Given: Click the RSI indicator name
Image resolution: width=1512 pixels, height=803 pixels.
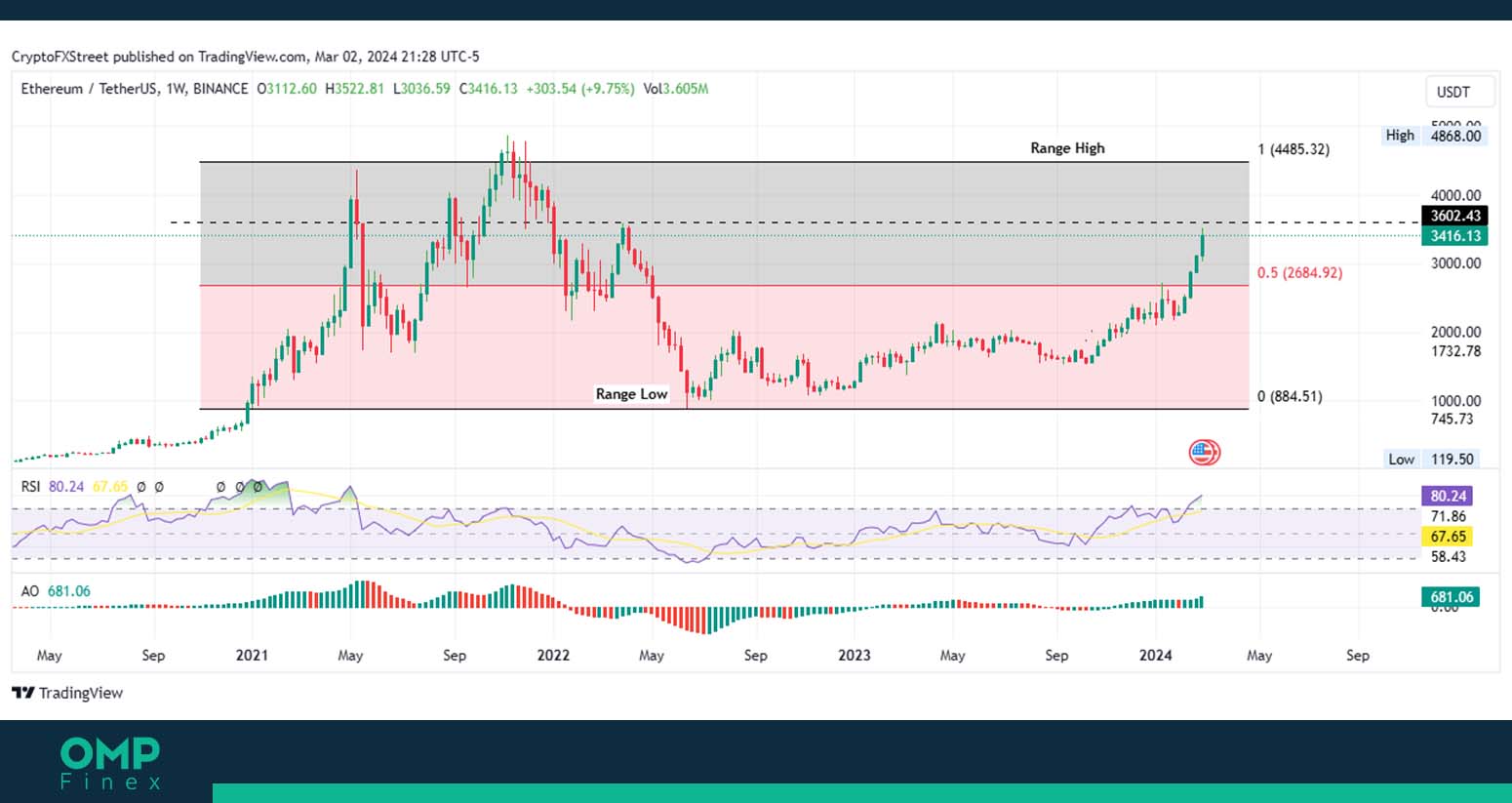Looking at the screenshot, I should click(x=31, y=486).
